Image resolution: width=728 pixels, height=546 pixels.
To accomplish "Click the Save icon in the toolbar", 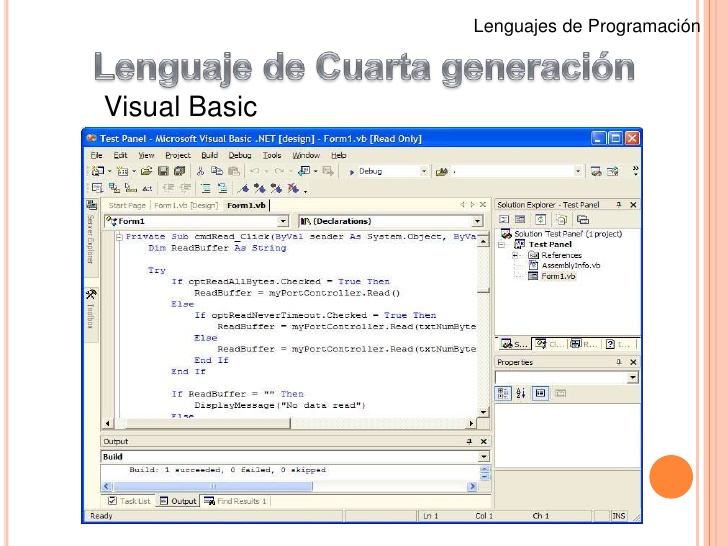I will (163, 171).
